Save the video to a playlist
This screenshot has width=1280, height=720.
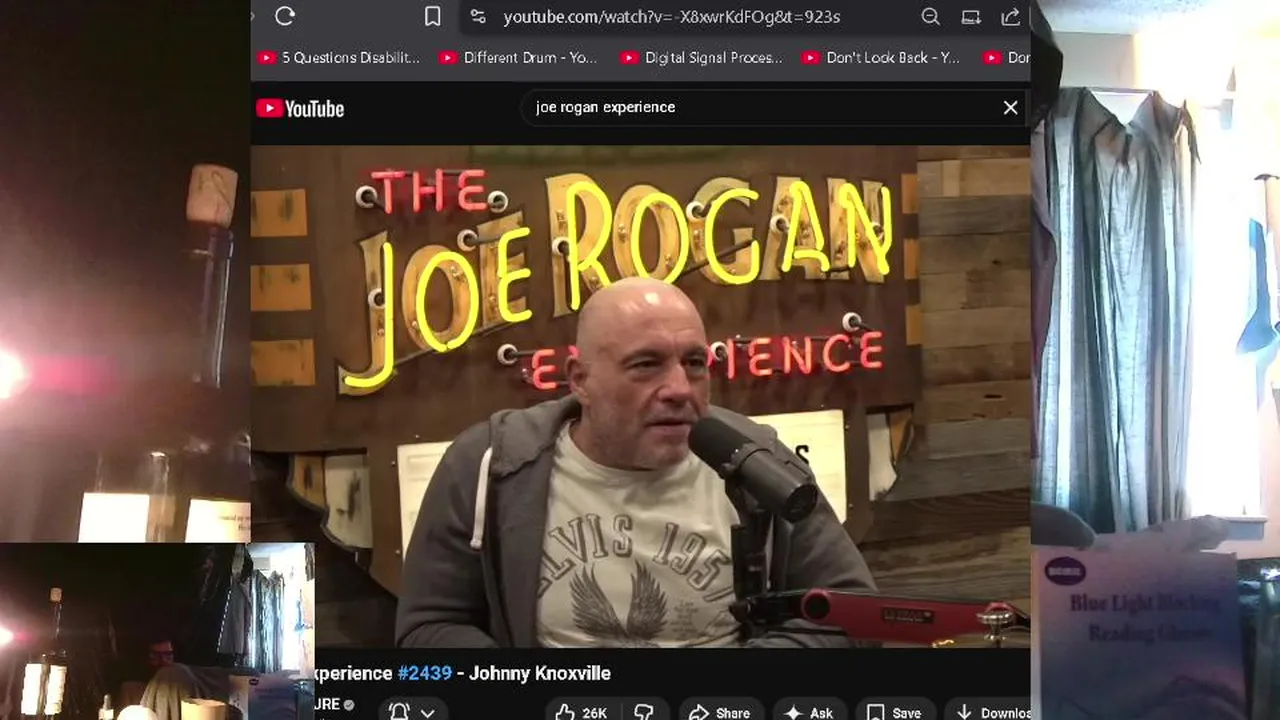pyautogui.click(x=893, y=712)
